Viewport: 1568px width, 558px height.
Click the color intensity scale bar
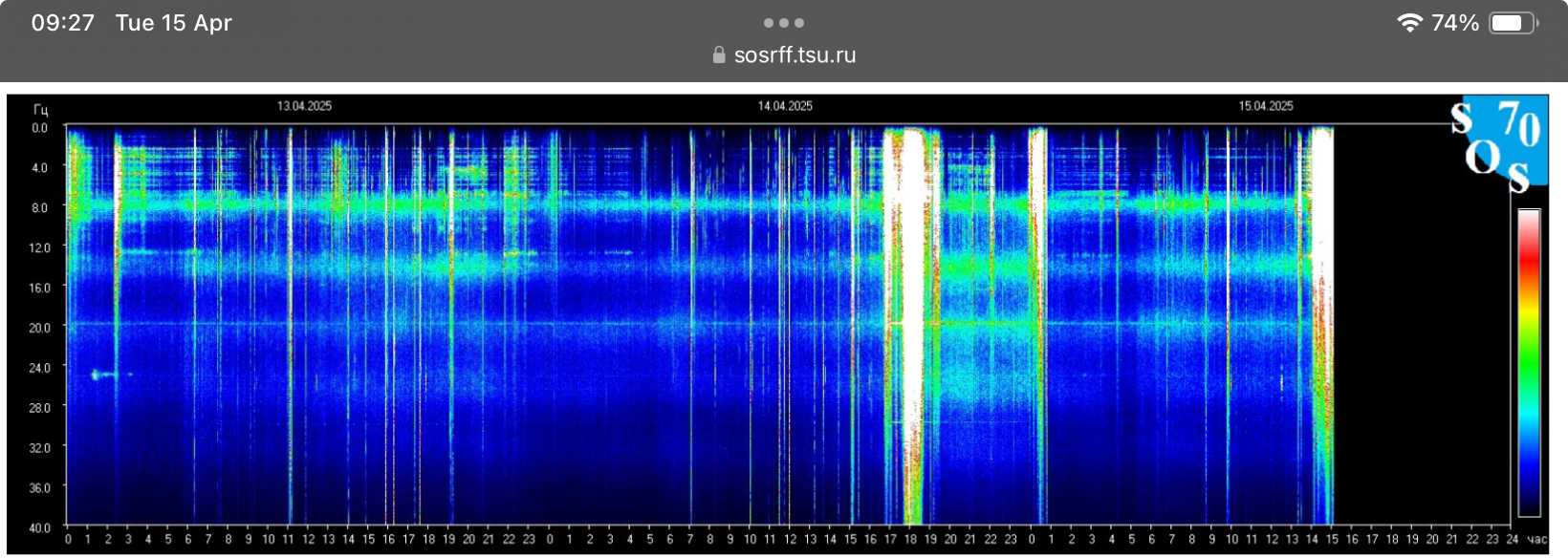1529,363
